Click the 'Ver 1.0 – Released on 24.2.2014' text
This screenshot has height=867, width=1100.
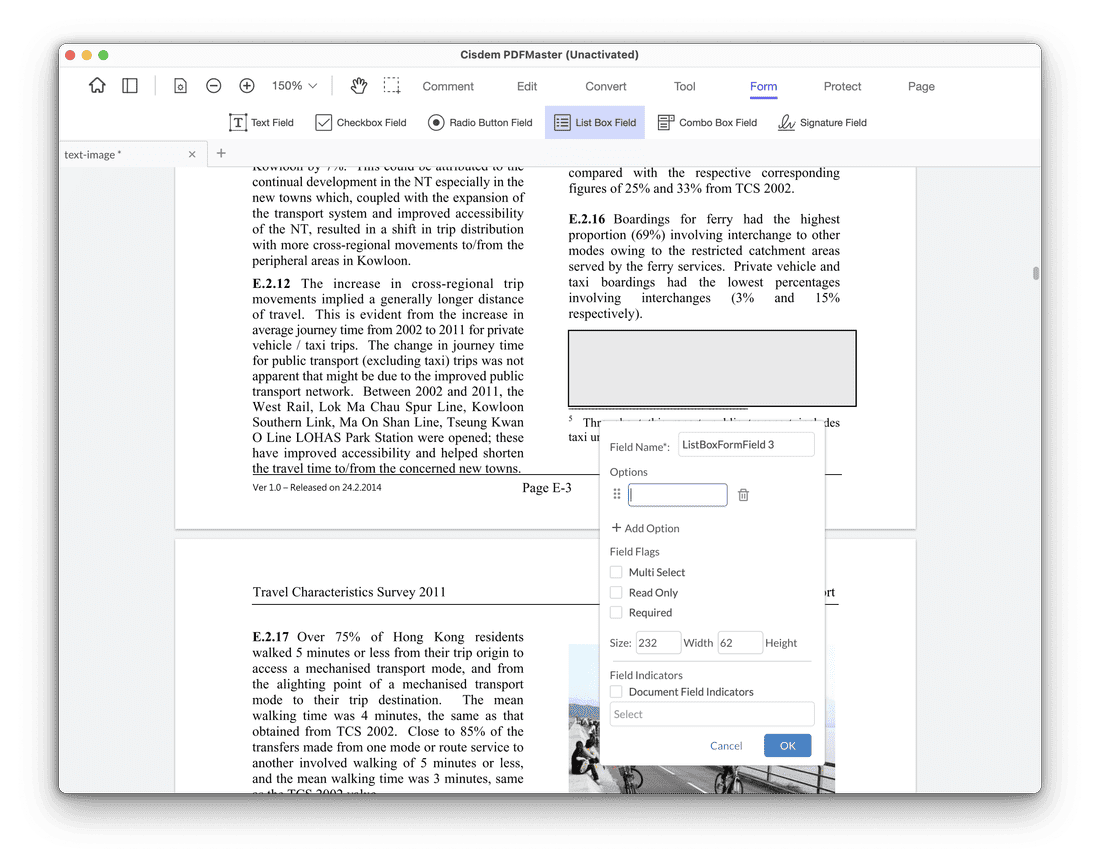[x=317, y=488]
